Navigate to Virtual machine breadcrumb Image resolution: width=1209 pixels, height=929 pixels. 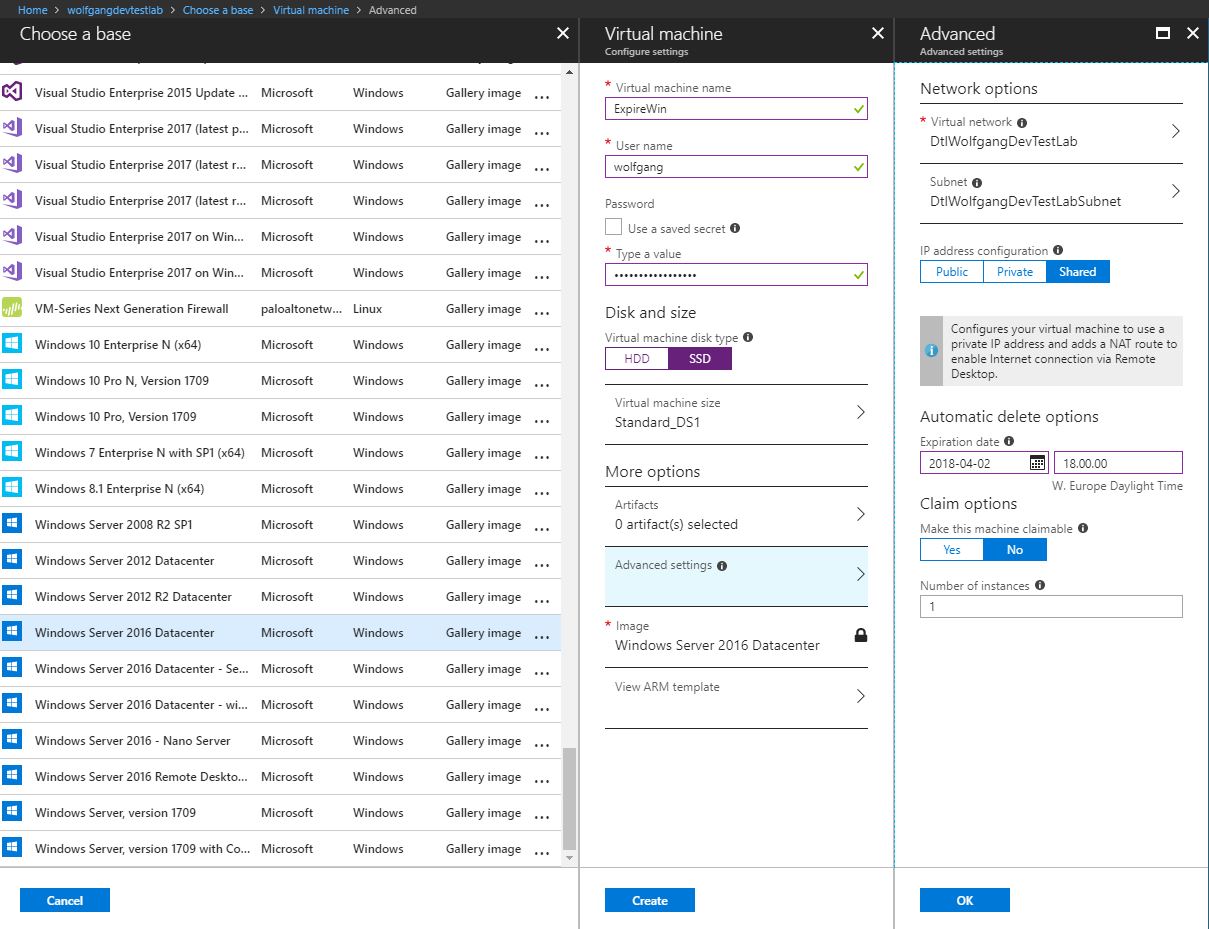[x=311, y=10]
